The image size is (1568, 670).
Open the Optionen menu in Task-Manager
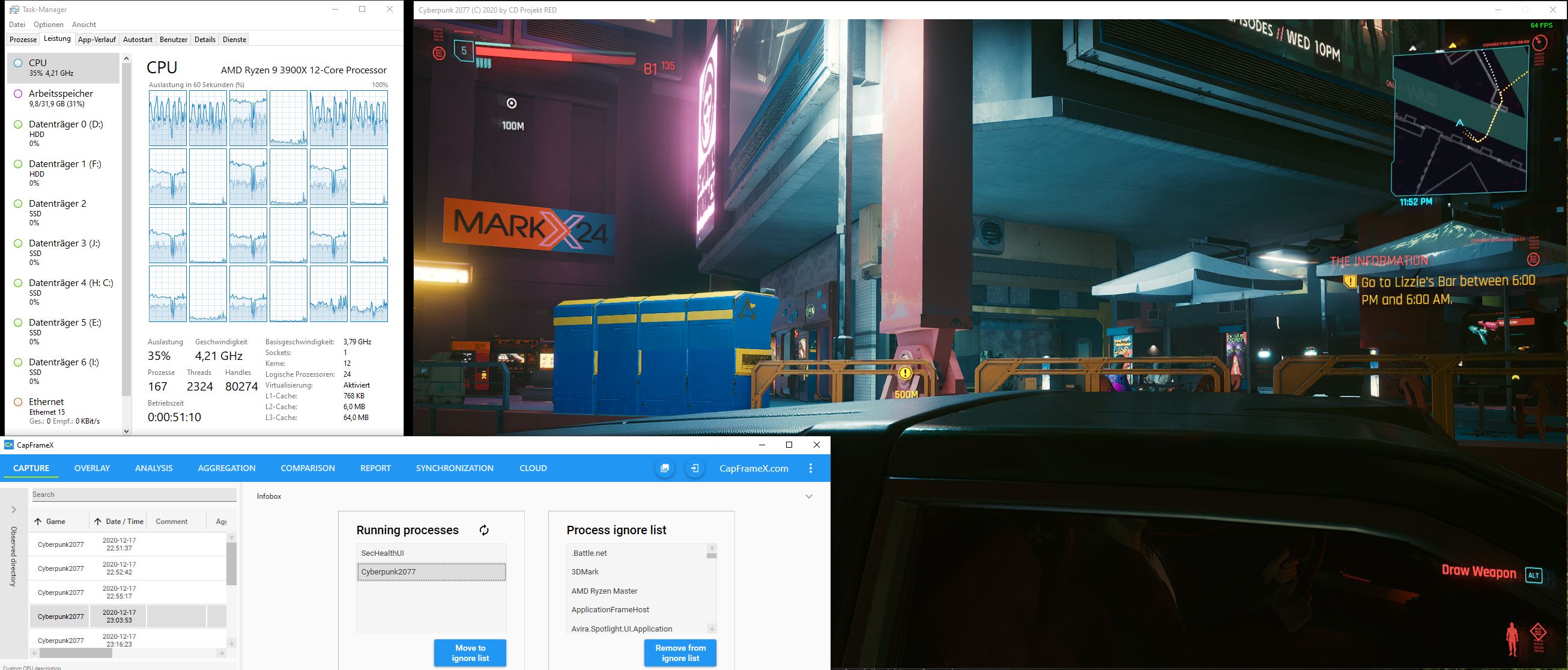(x=48, y=25)
